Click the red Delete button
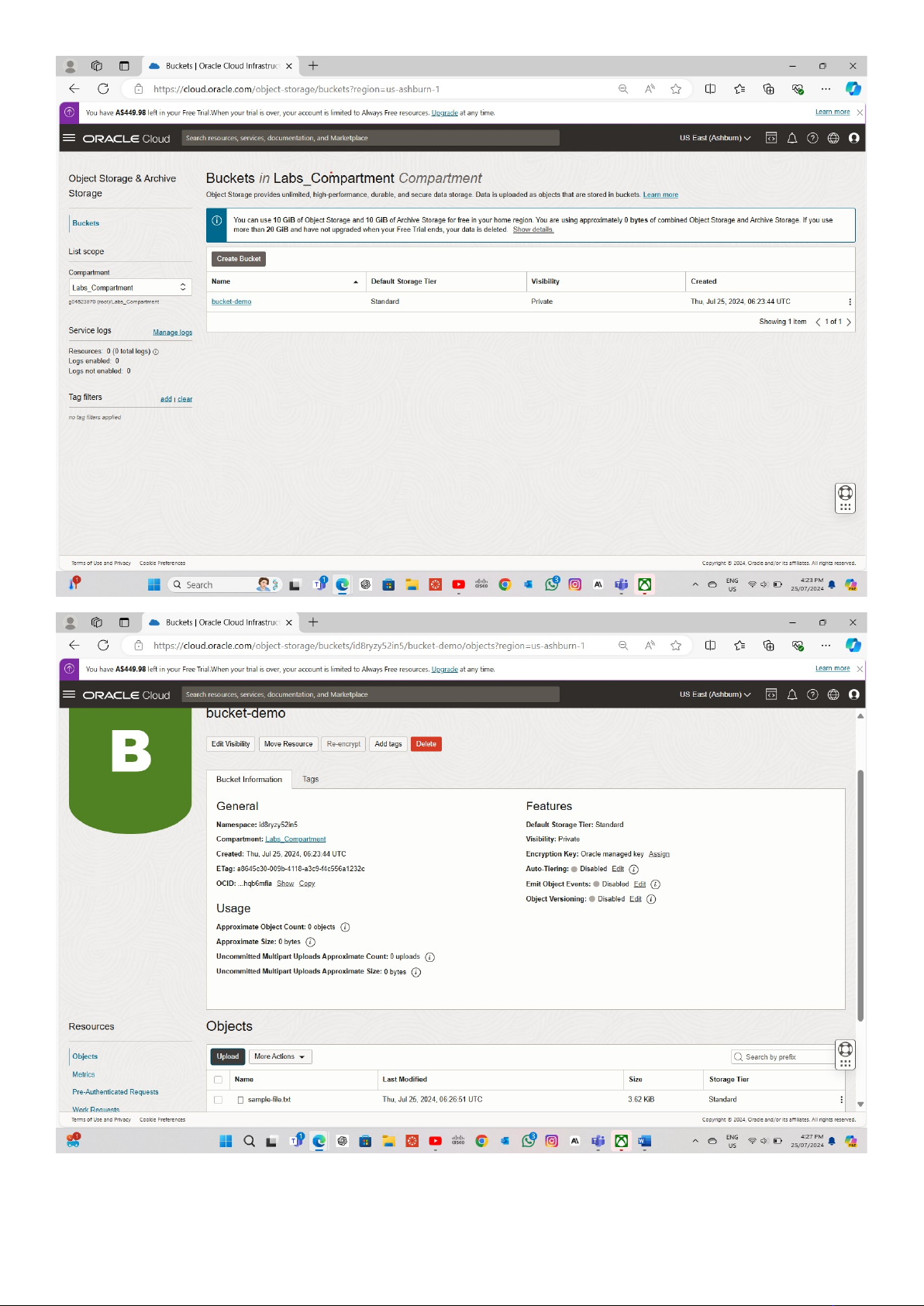 (x=426, y=744)
